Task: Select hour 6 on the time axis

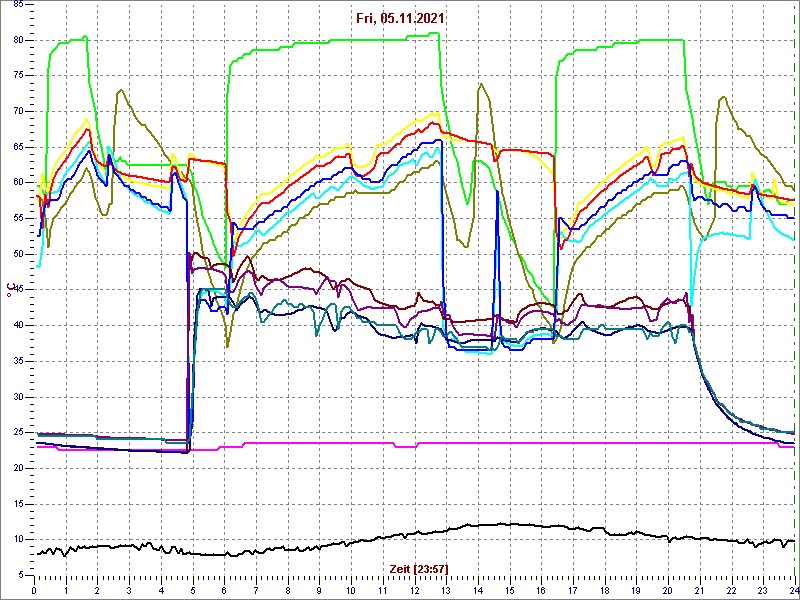Action: [x=225, y=590]
